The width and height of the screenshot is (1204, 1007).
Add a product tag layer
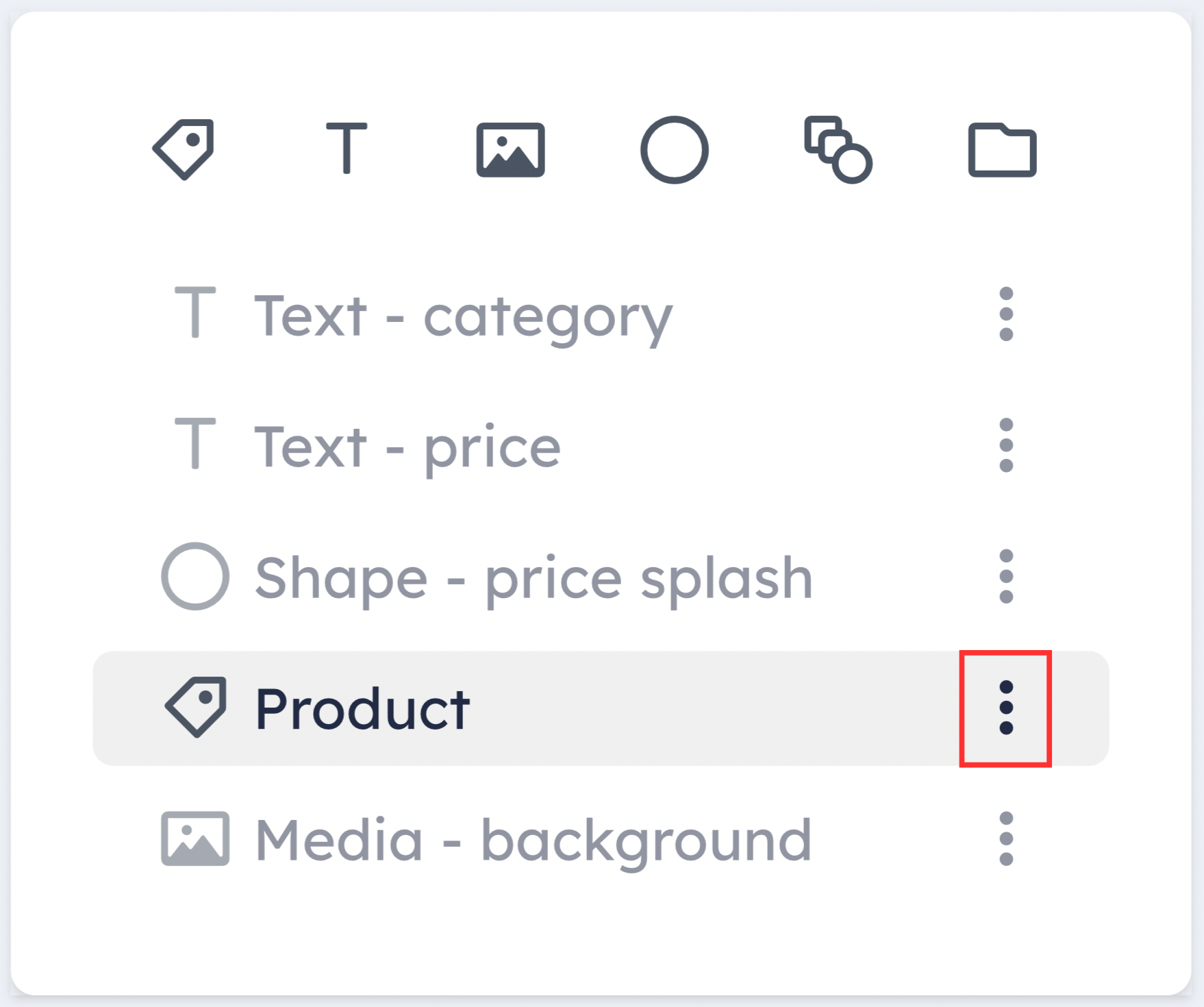pos(184,149)
